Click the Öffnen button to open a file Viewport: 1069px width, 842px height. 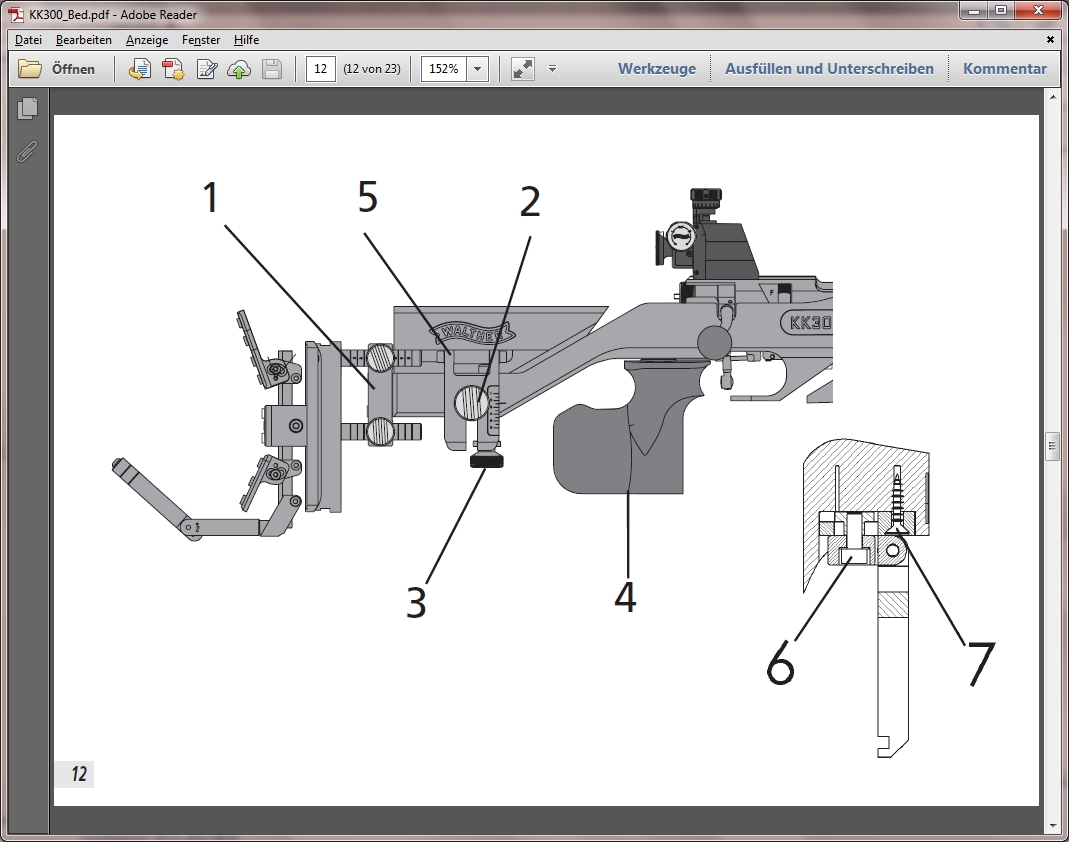[57, 69]
